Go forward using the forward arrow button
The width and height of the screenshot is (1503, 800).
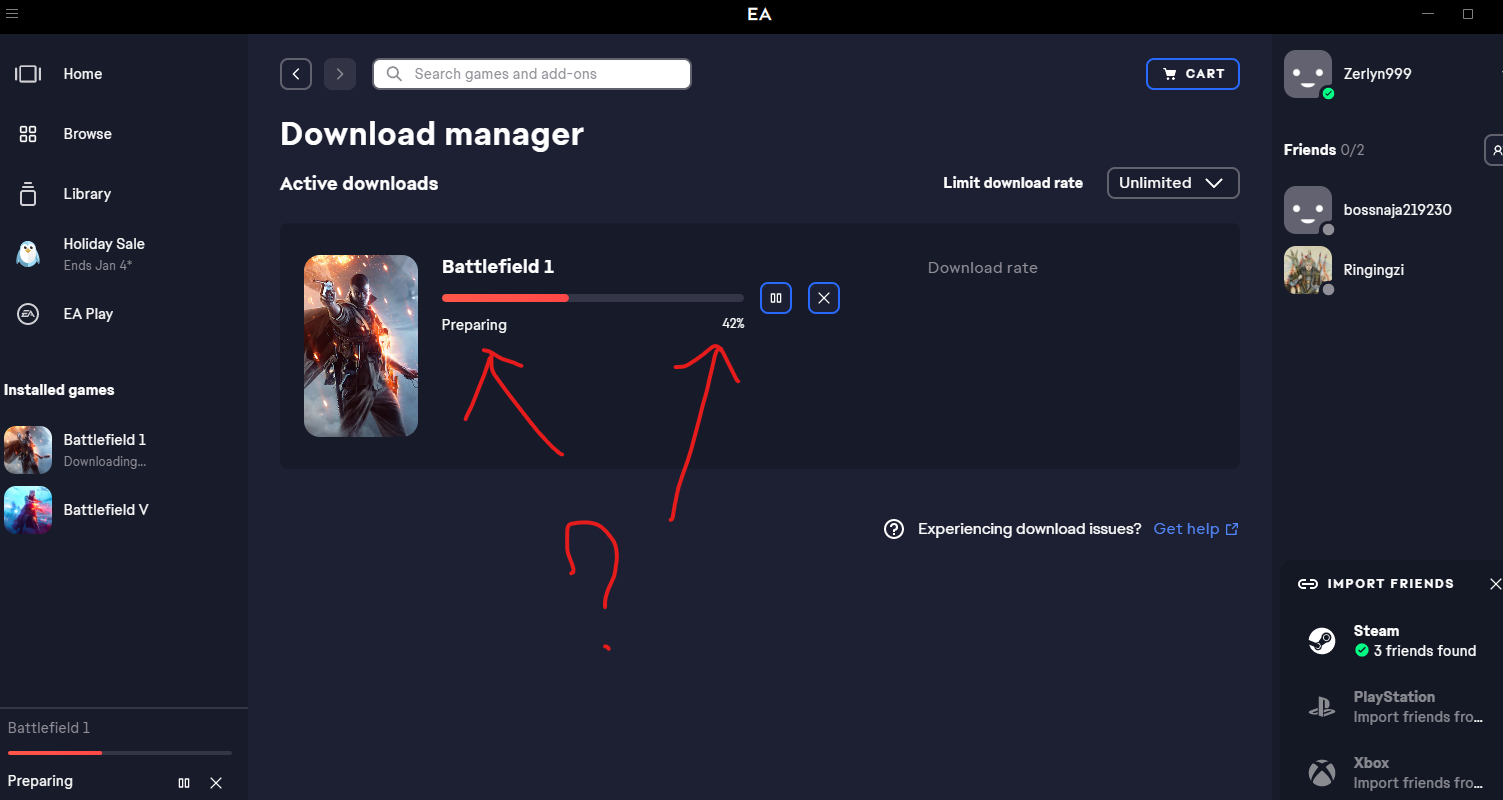click(x=340, y=74)
